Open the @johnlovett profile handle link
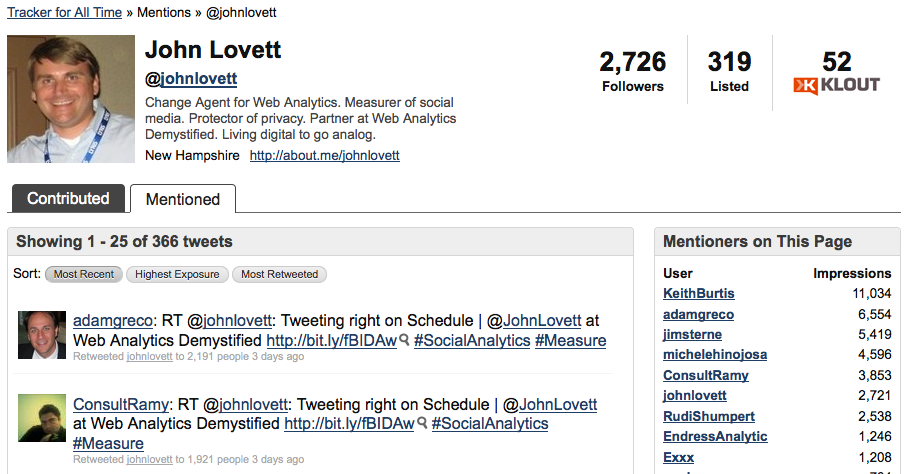Viewport: 908px width, 474px height. pos(191,79)
